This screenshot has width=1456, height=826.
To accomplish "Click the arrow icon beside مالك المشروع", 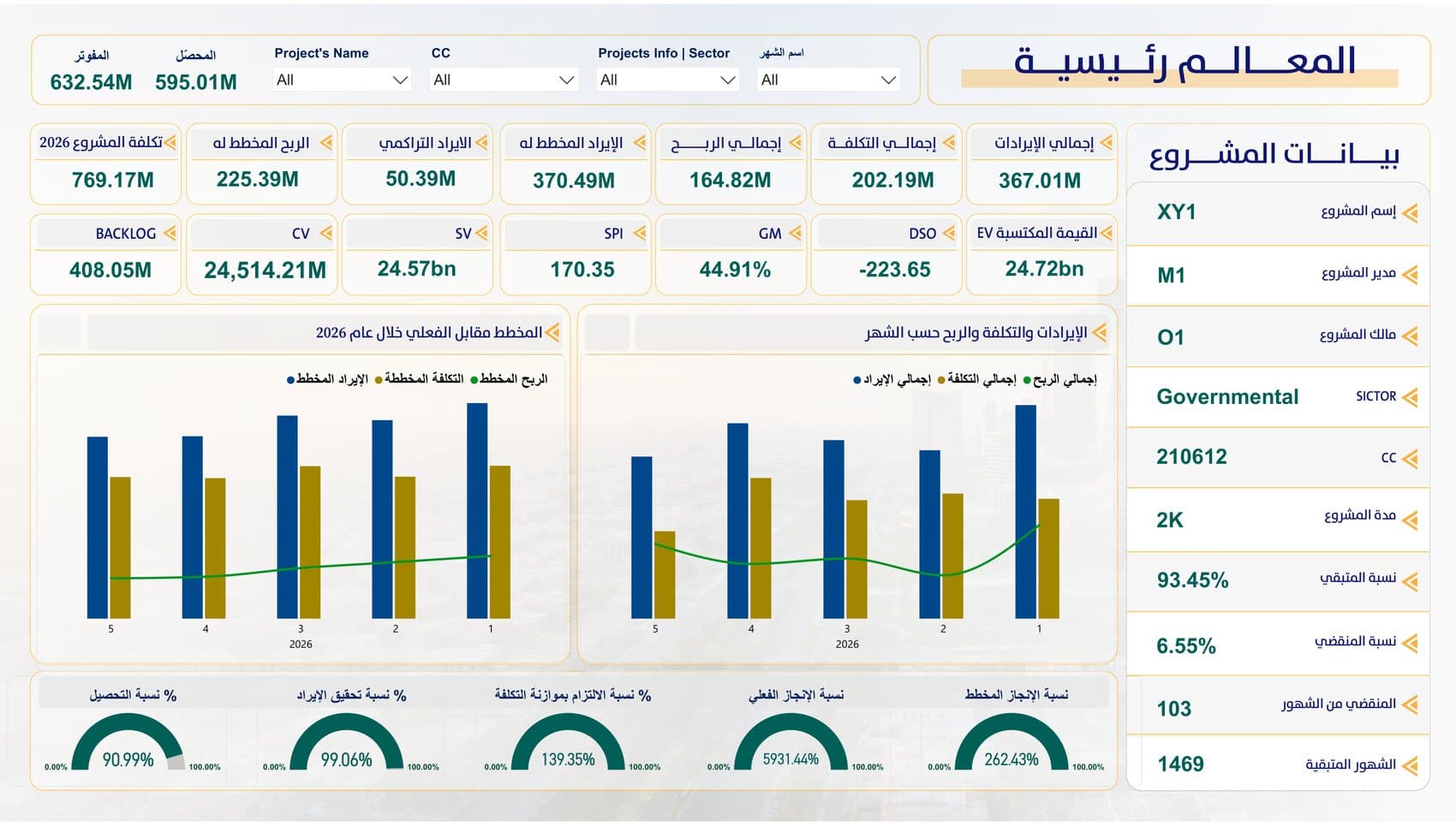I will click(x=1410, y=336).
